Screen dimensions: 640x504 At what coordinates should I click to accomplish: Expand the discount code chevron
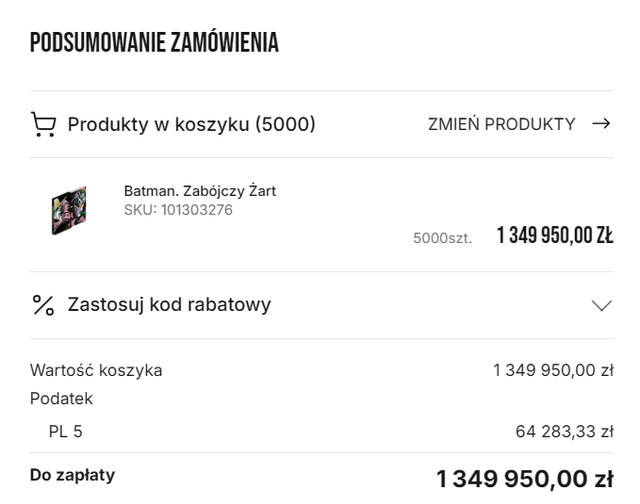pos(601,305)
